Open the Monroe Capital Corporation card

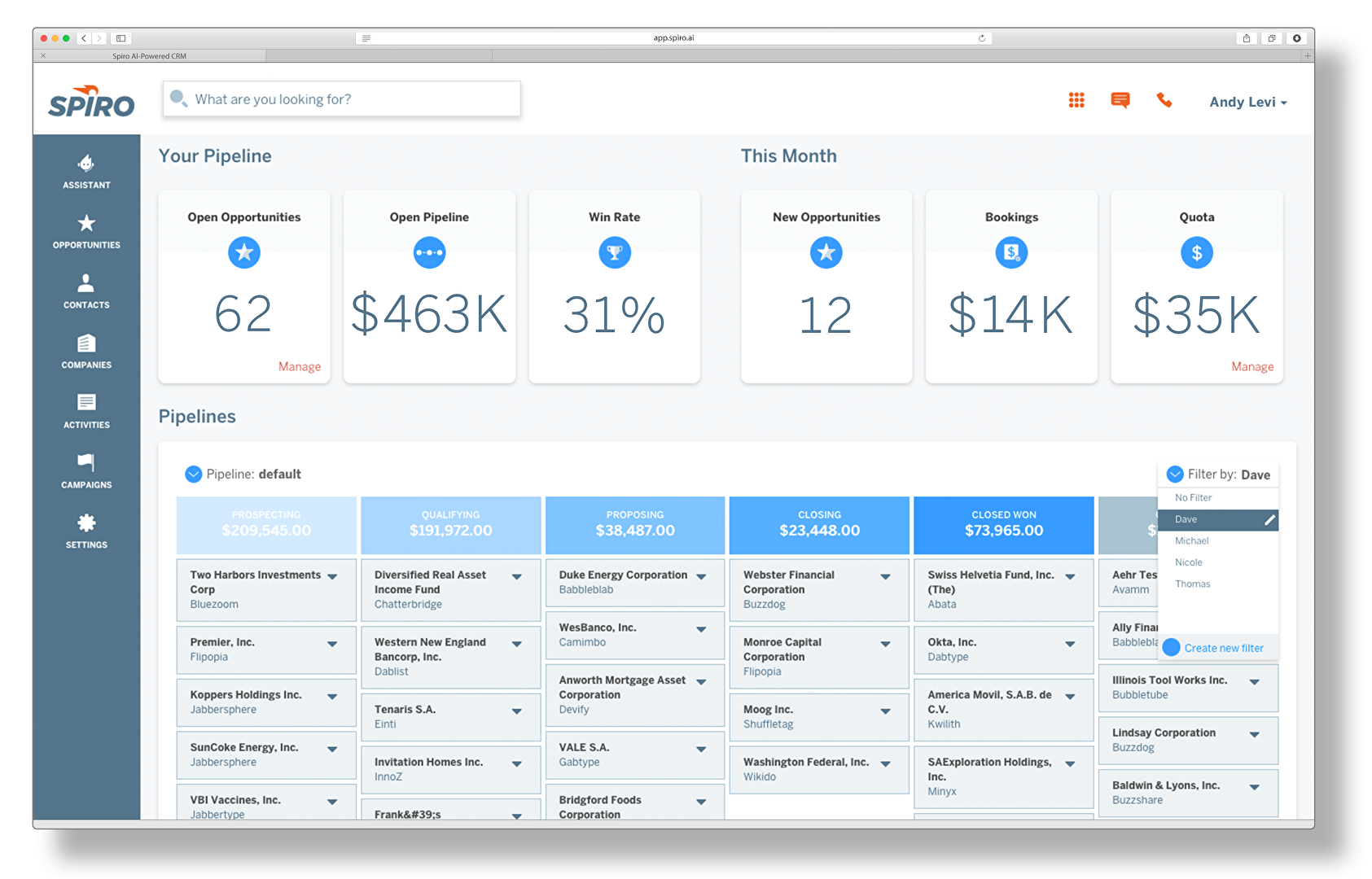pos(819,657)
